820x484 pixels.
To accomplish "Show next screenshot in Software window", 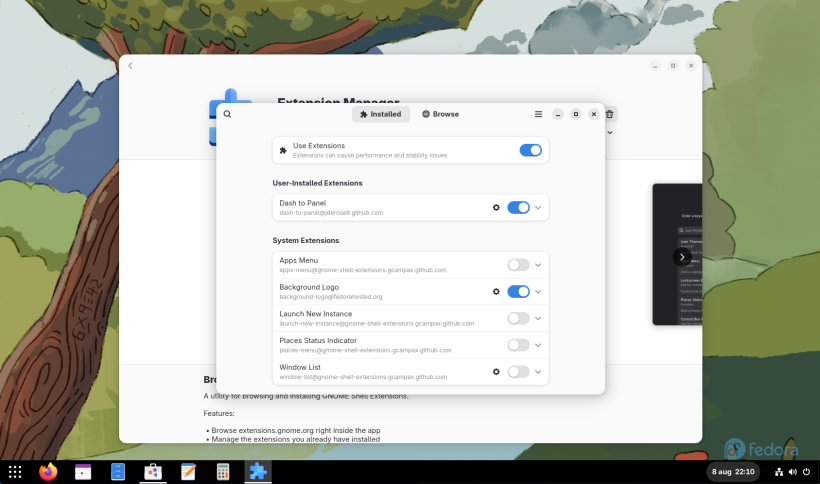I will point(682,257).
